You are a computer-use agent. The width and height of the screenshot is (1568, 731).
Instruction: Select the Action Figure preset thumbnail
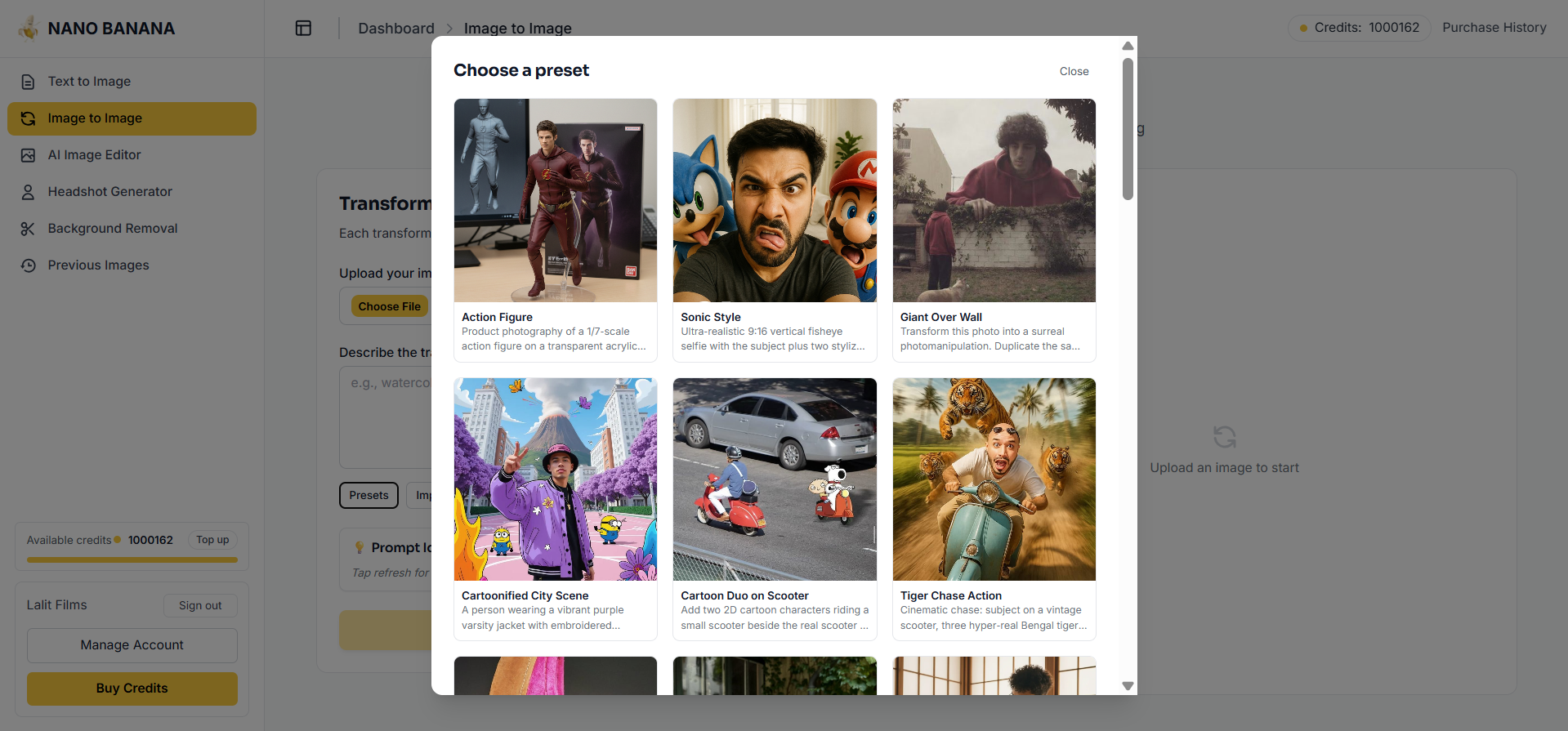556,201
